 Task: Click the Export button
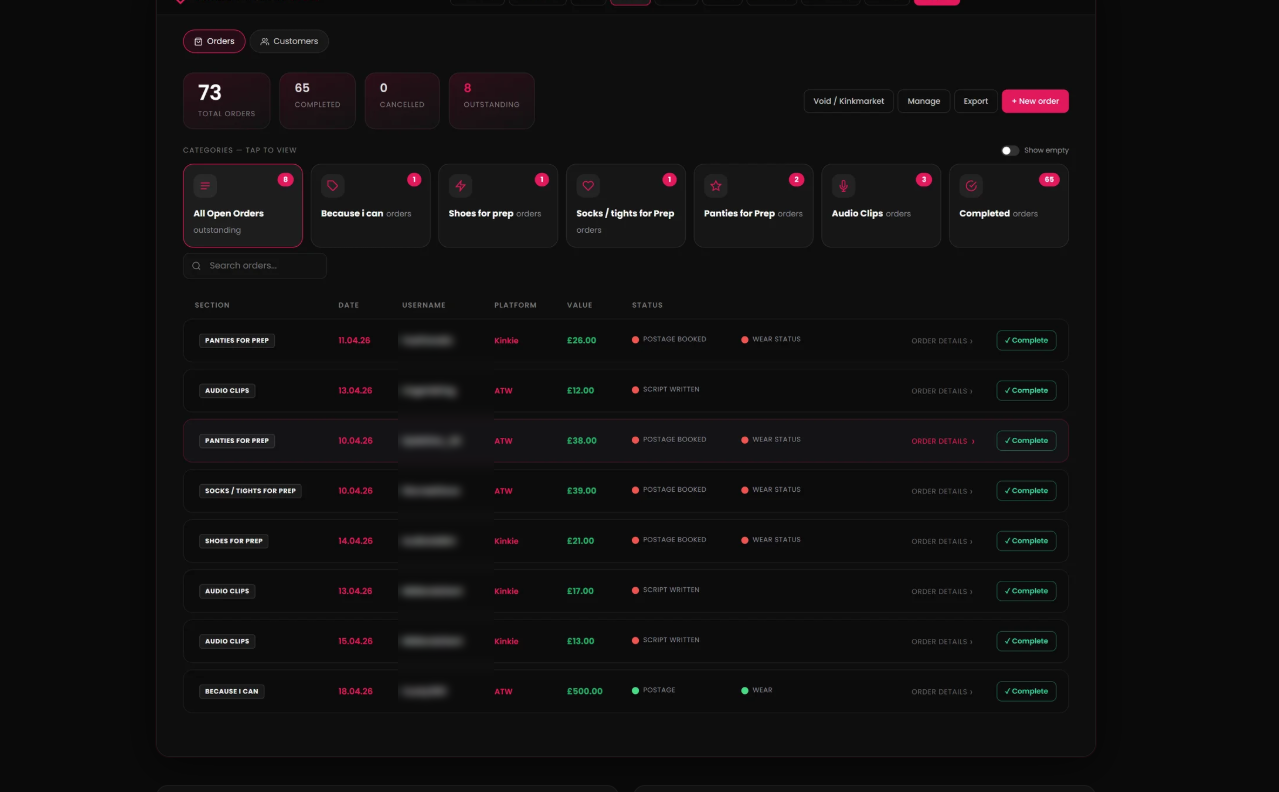pyautogui.click(x=976, y=101)
